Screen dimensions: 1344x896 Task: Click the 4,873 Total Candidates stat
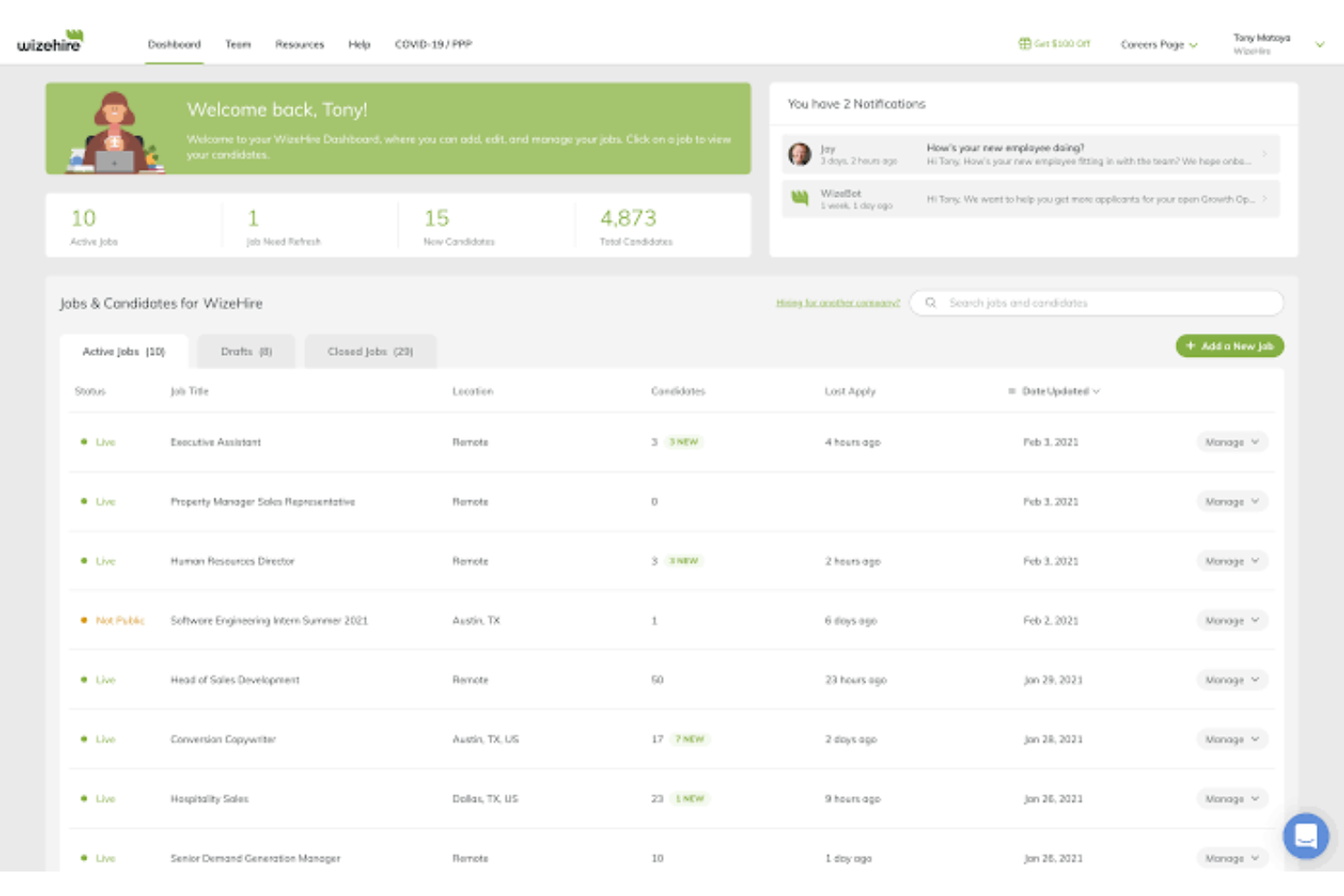[x=636, y=226]
